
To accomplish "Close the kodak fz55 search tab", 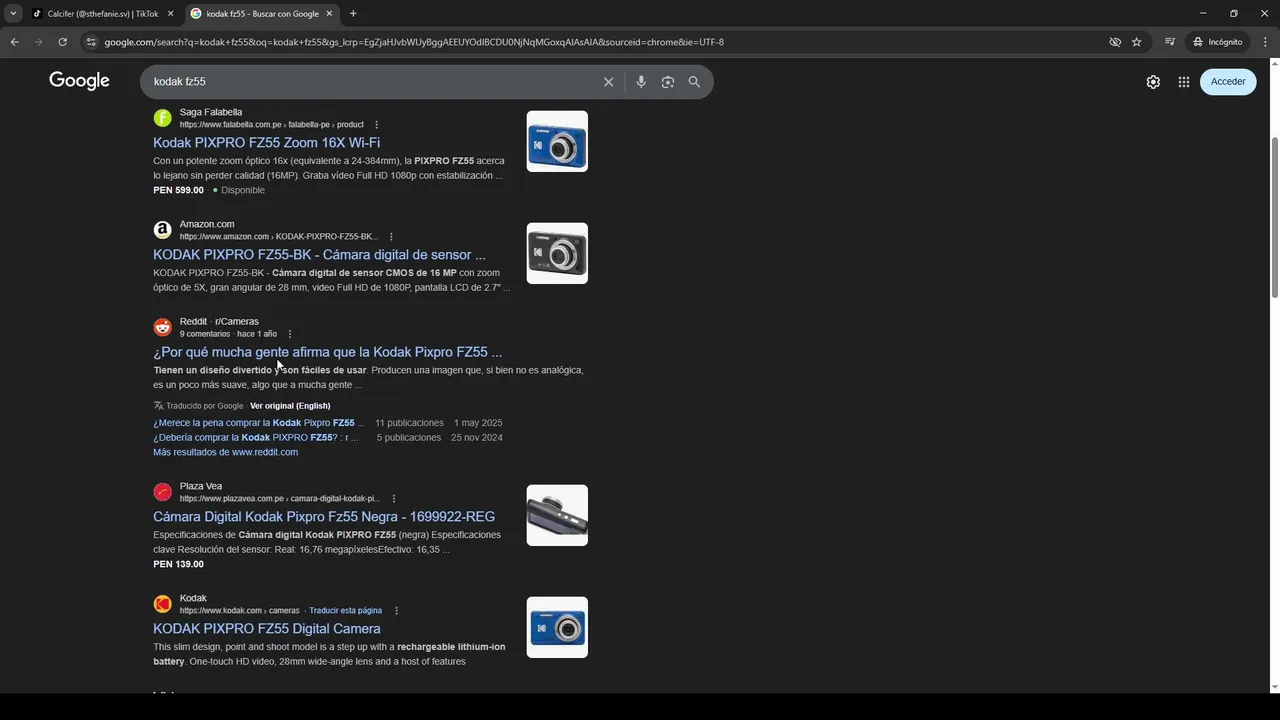I will (x=329, y=14).
